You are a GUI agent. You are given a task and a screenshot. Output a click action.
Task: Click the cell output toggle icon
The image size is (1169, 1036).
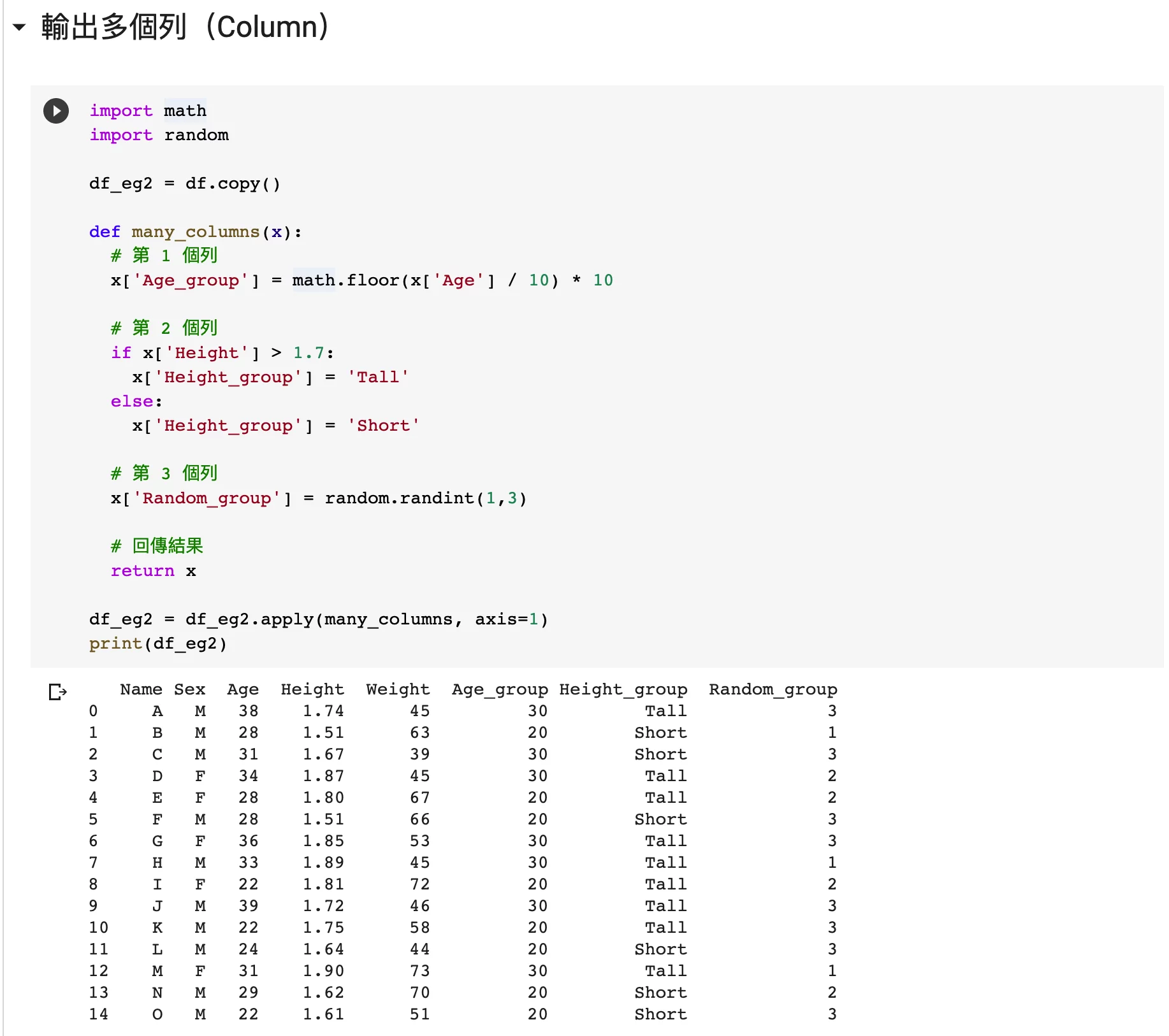click(x=57, y=691)
